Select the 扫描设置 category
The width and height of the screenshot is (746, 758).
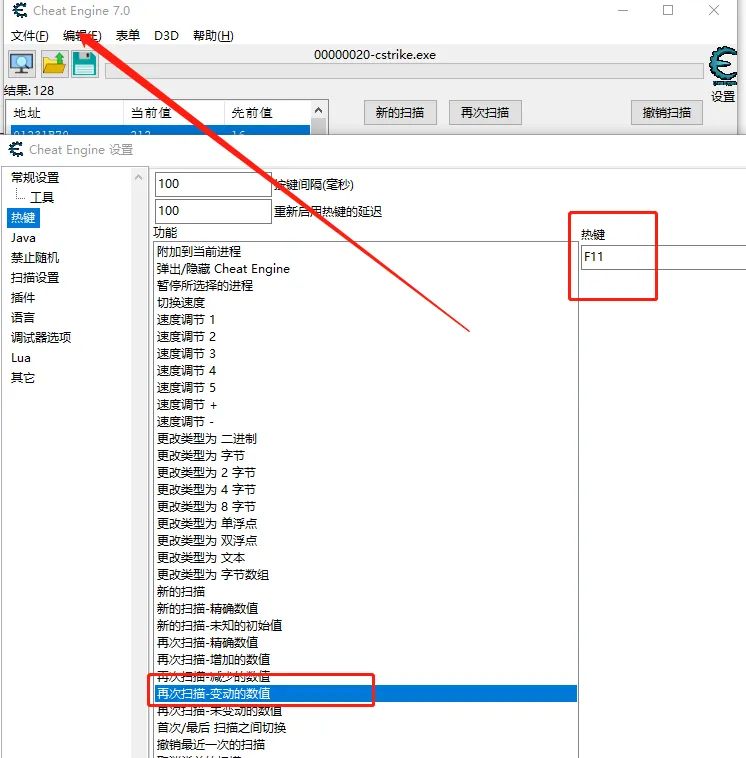click(x=35, y=277)
